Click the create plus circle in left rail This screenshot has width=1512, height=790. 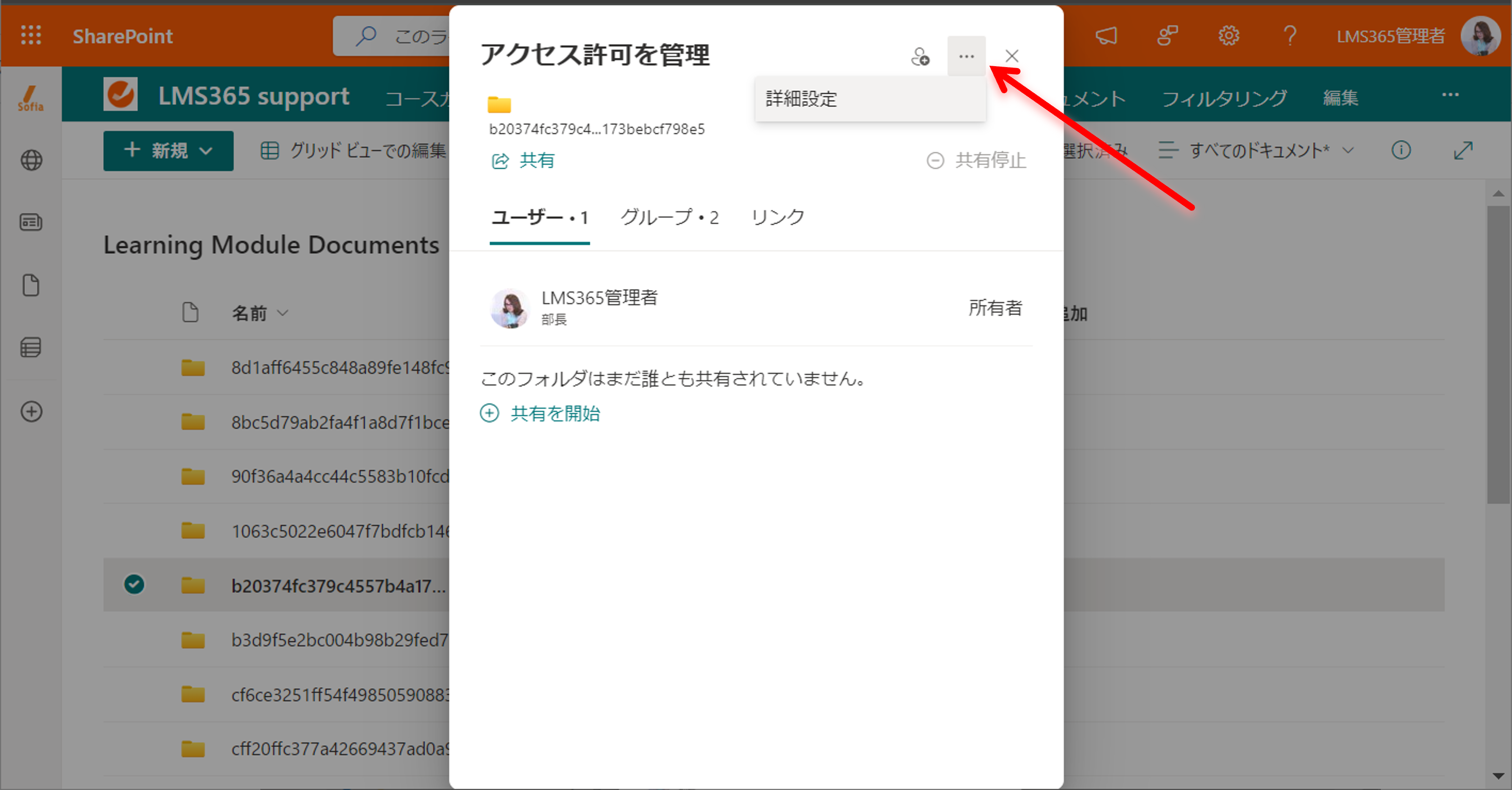[31, 412]
